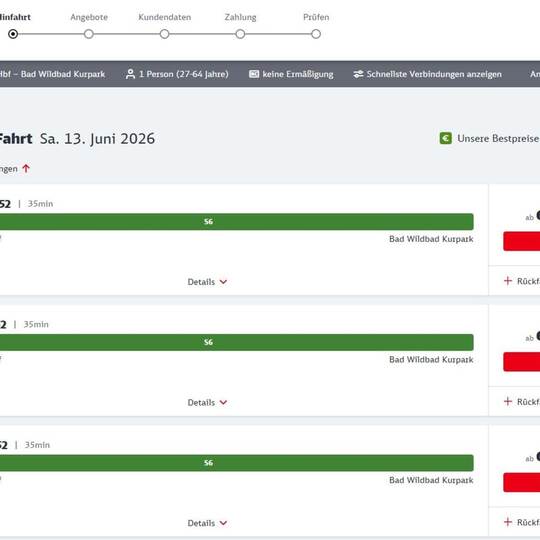Select the Zahlung step circle
The height and width of the screenshot is (540, 540).
(240, 34)
